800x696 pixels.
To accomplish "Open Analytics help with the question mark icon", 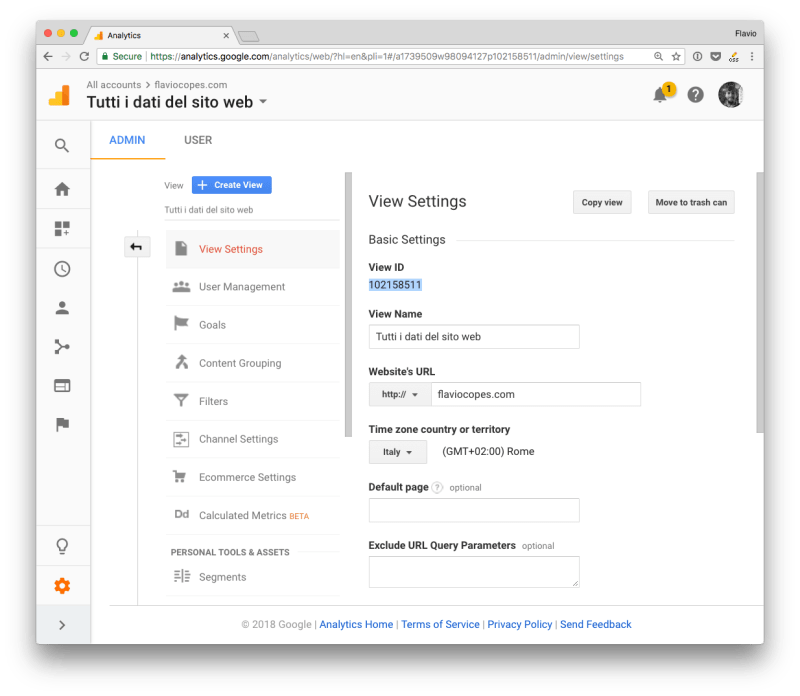I will (694, 95).
